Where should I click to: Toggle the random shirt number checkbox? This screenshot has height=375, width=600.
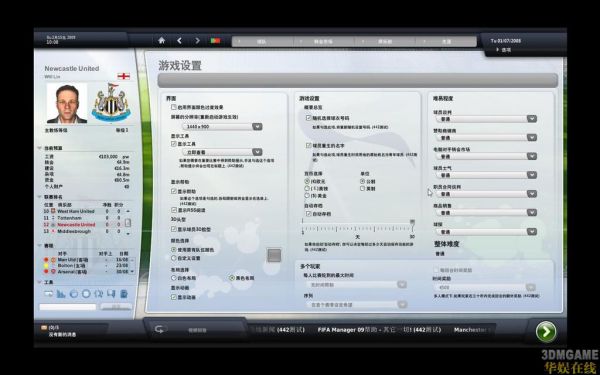pyautogui.click(x=308, y=118)
